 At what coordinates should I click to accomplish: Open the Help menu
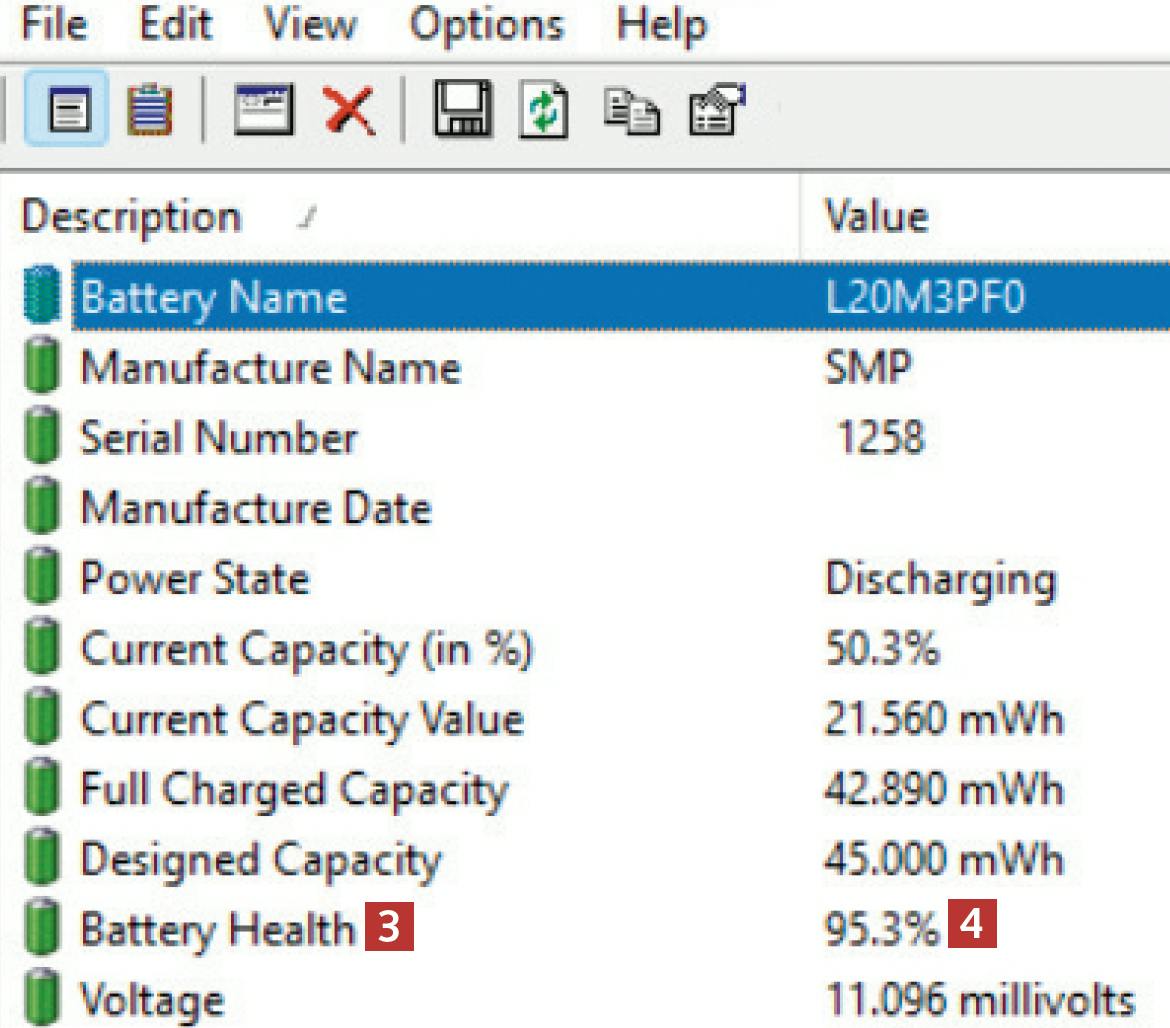coord(661,25)
